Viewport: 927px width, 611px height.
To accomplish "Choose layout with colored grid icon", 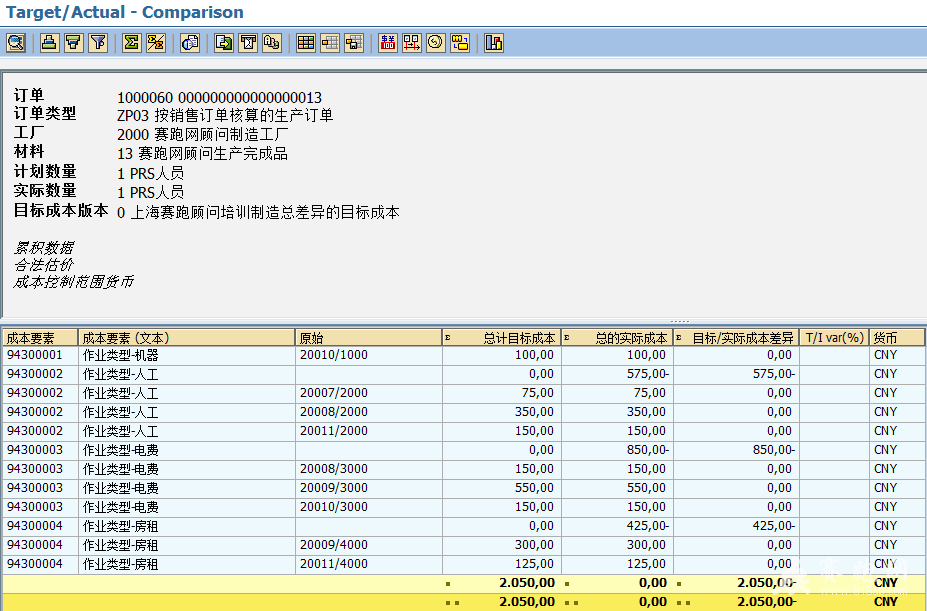I will [306, 43].
